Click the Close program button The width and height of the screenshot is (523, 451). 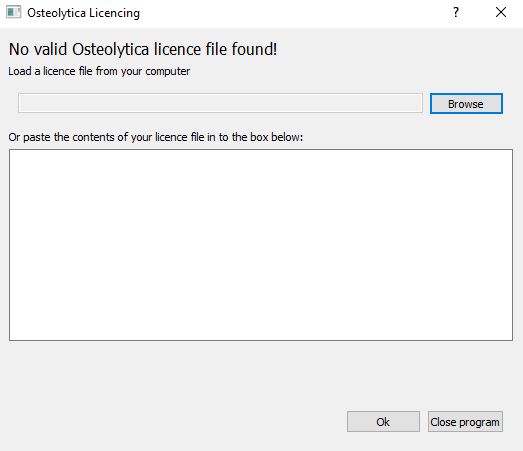tap(465, 422)
